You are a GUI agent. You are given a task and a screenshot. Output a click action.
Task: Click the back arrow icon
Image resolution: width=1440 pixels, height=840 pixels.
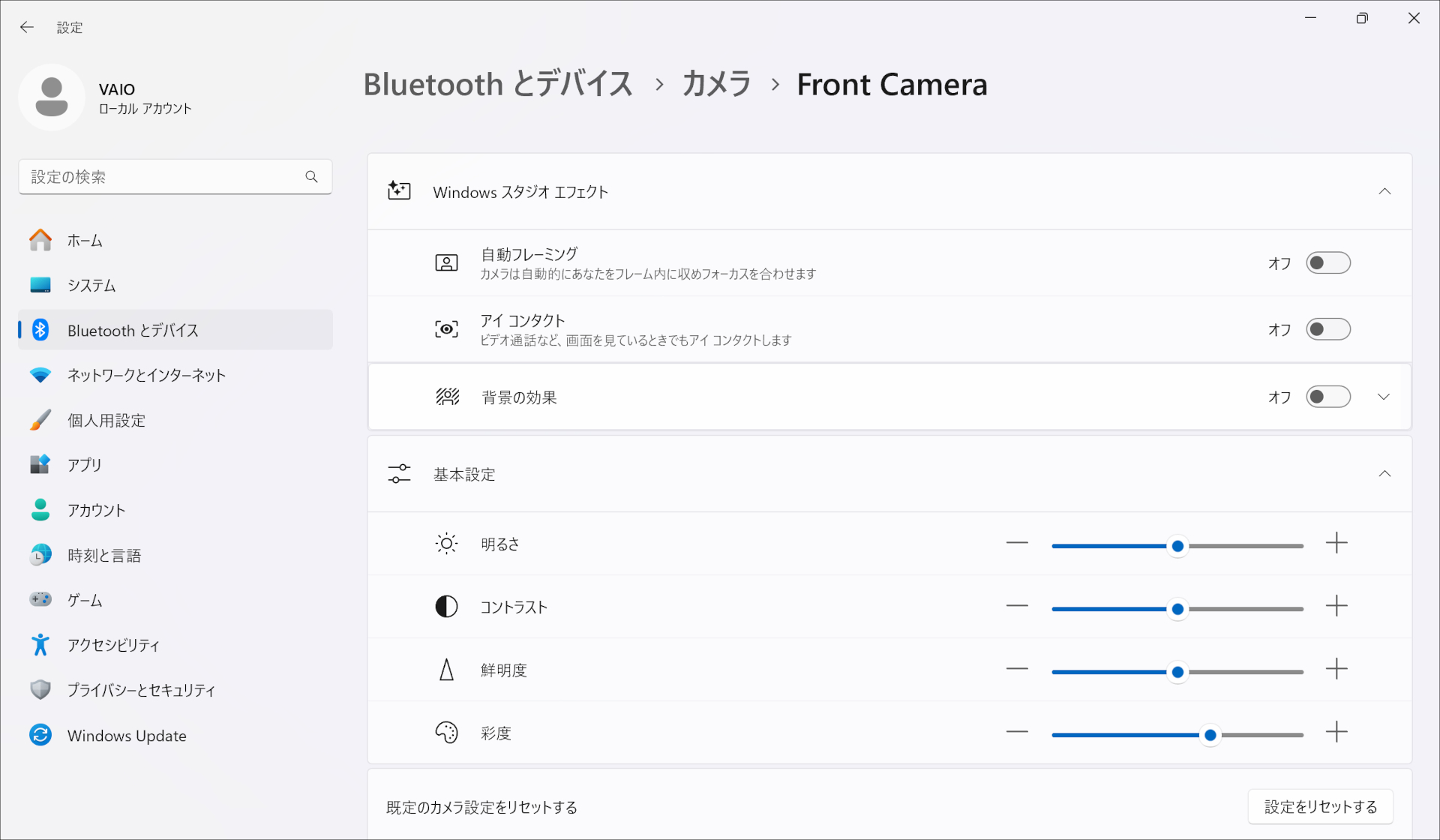point(27,28)
